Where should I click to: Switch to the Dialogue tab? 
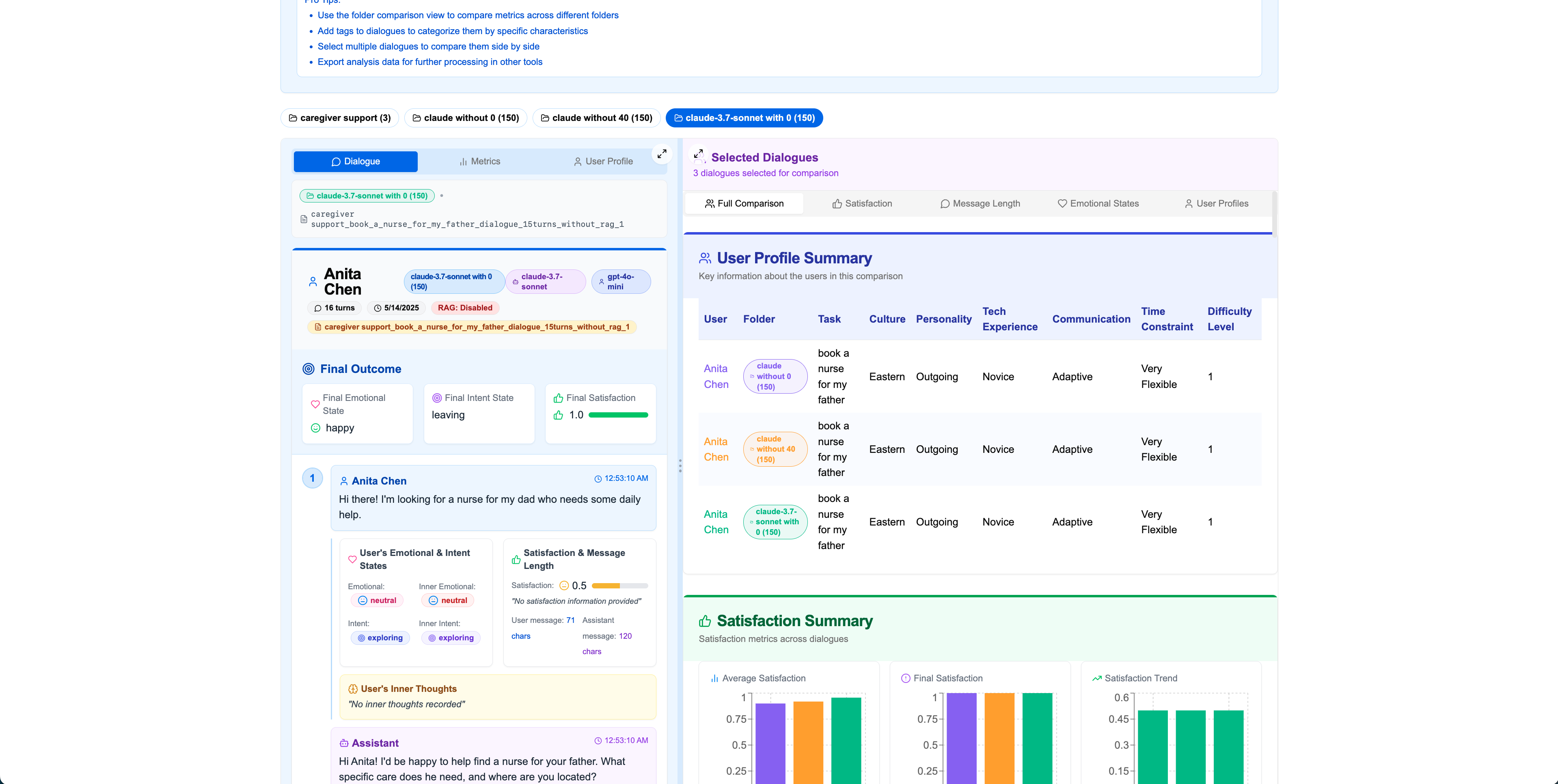[356, 162]
